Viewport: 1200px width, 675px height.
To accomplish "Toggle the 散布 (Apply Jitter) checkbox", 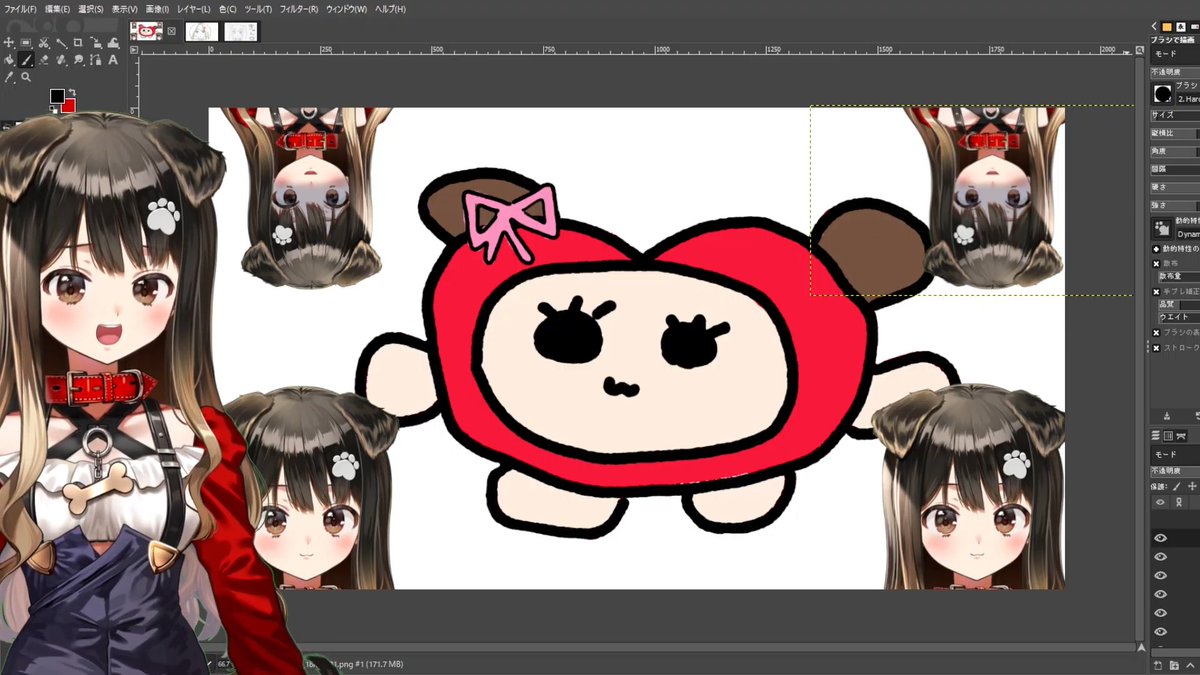I will (x=1156, y=264).
